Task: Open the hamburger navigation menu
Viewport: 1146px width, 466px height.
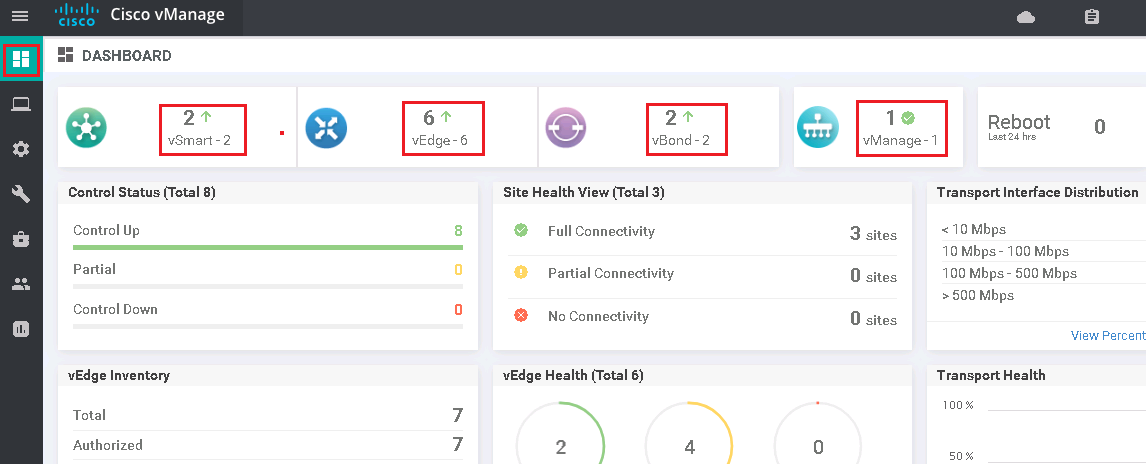Action: point(20,17)
